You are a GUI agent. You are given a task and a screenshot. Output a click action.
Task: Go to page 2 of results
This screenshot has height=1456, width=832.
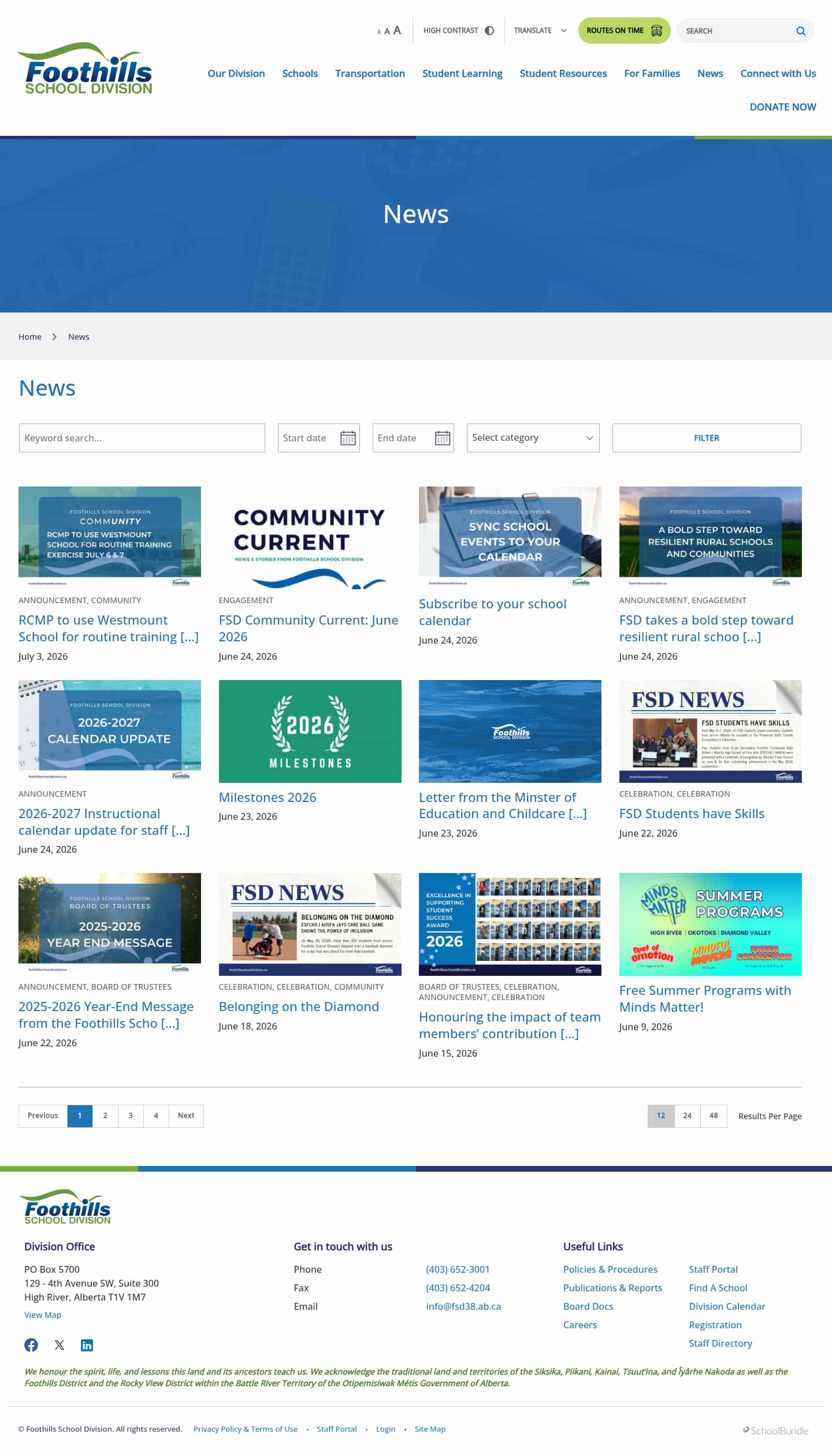(x=105, y=1116)
